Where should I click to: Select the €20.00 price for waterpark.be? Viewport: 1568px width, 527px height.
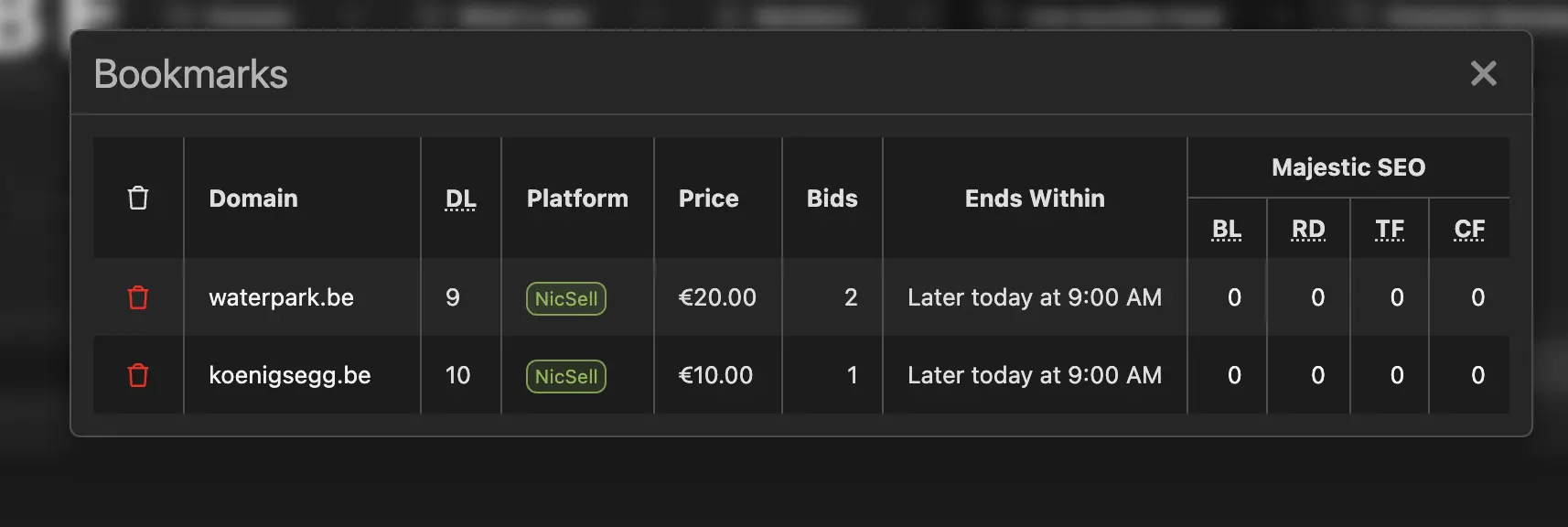click(x=717, y=297)
